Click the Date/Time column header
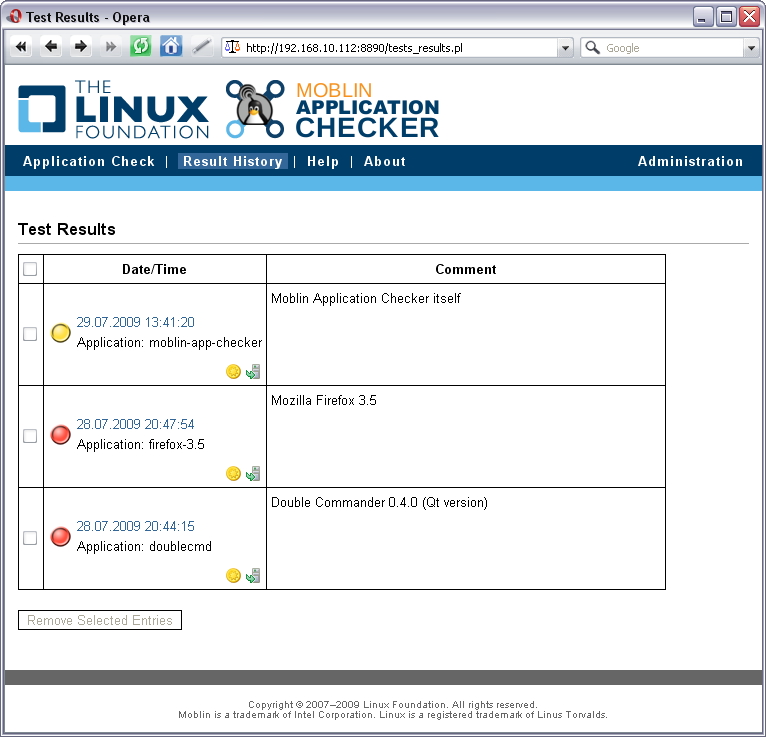This screenshot has width=766, height=737. pos(154,269)
